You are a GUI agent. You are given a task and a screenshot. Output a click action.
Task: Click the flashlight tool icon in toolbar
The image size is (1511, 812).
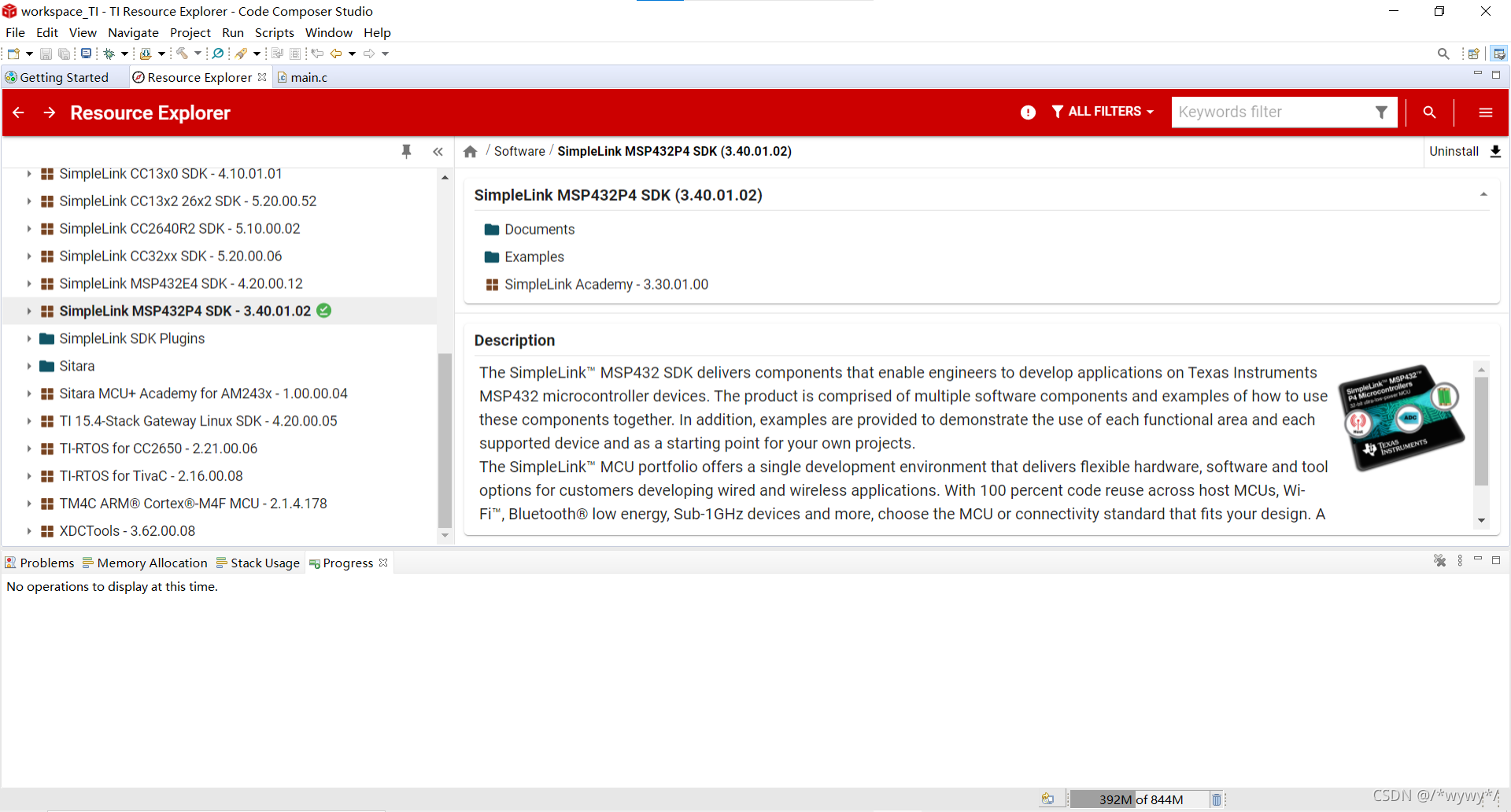click(x=242, y=54)
